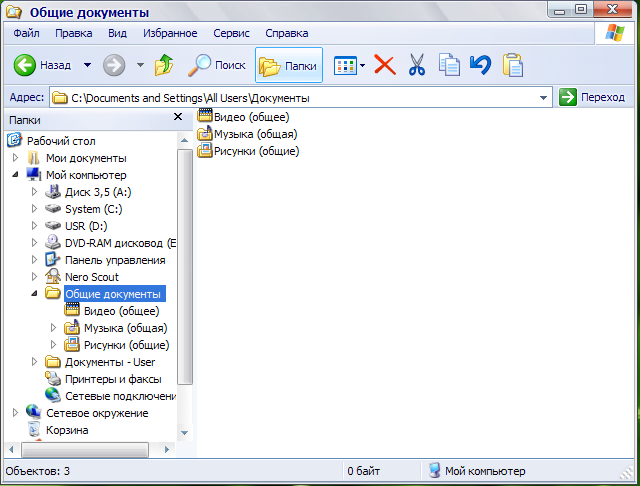Click tree pane horizontal scroll left arrow
The image size is (640, 486).
(11, 449)
